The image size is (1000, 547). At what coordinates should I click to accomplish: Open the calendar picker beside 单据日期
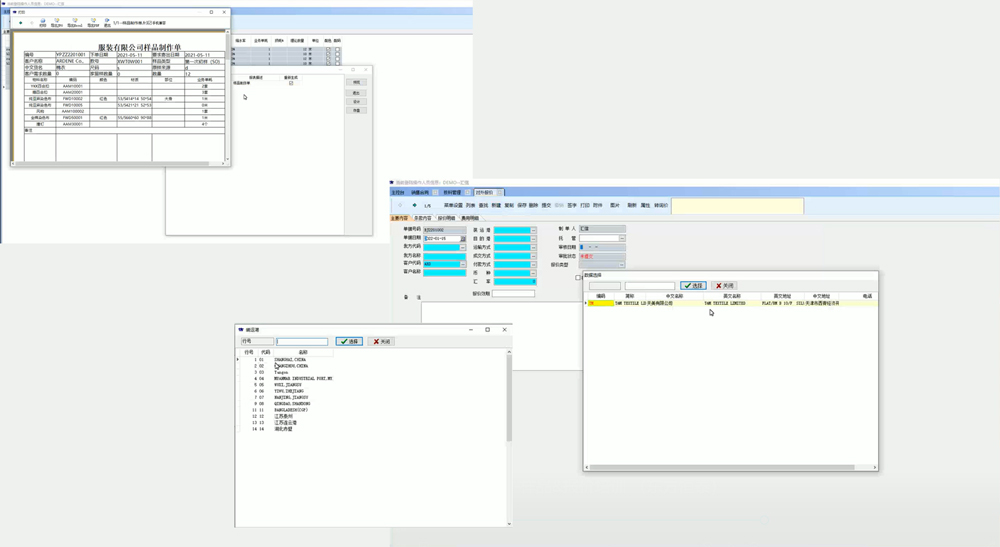pyautogui.click(x=463, y=238)
